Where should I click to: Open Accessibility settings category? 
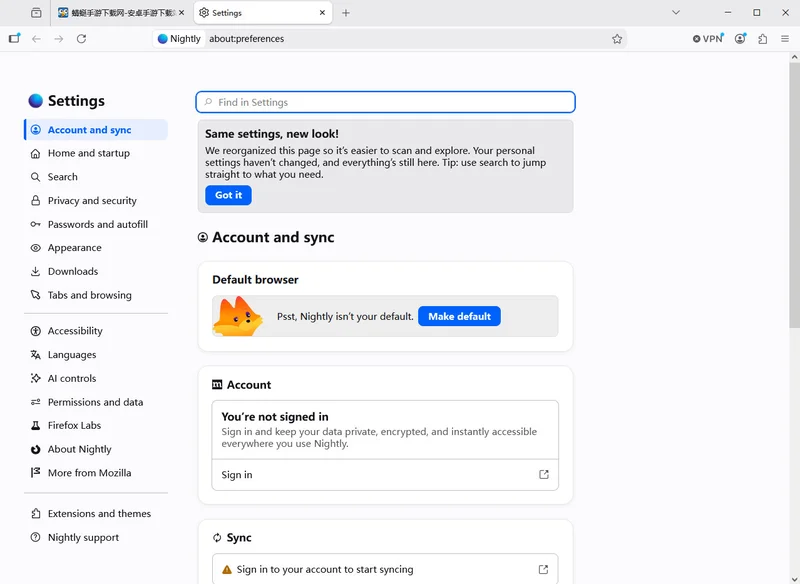(96, 331)
